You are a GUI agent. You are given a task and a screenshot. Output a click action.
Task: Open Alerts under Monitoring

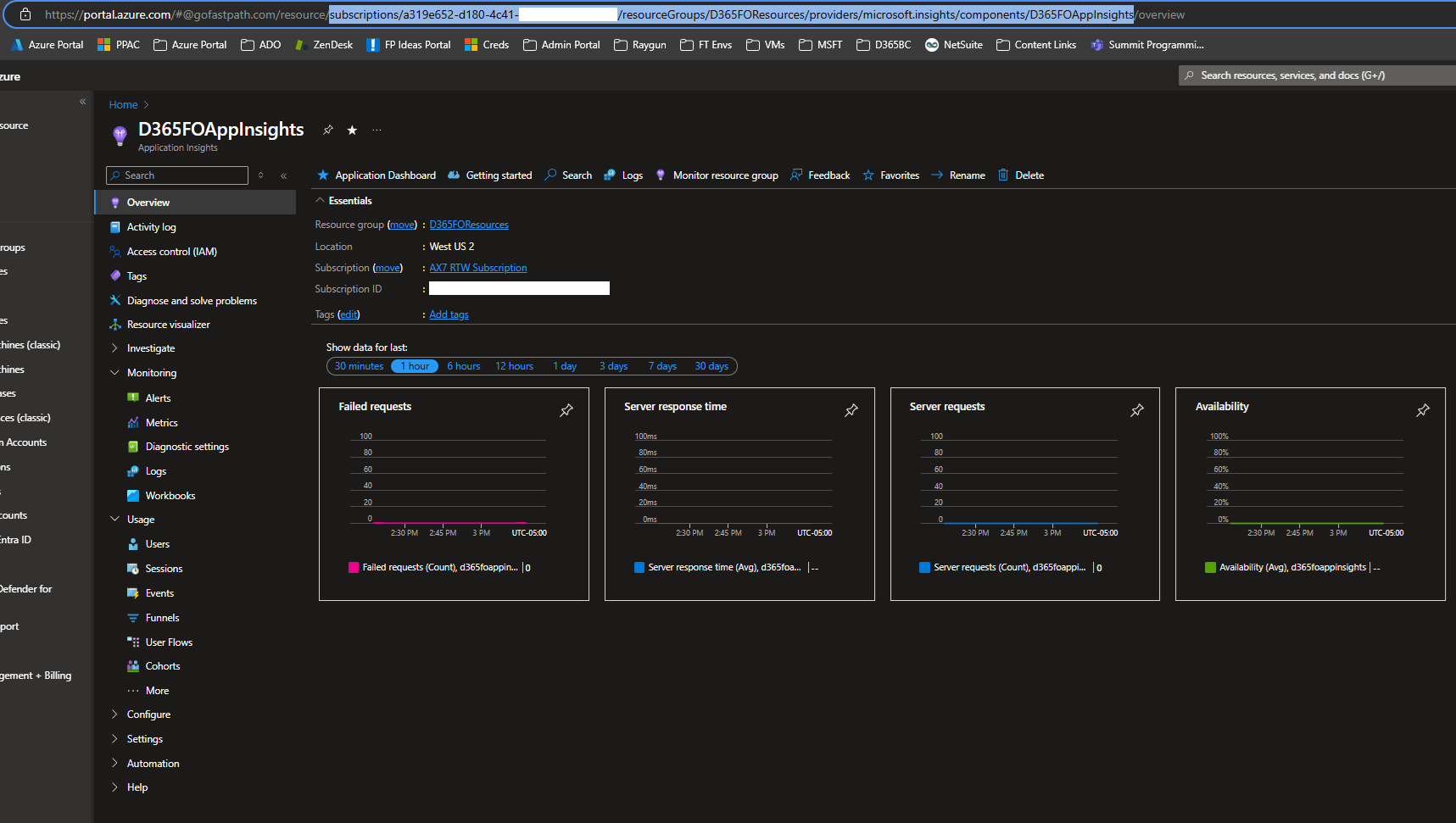158,398
